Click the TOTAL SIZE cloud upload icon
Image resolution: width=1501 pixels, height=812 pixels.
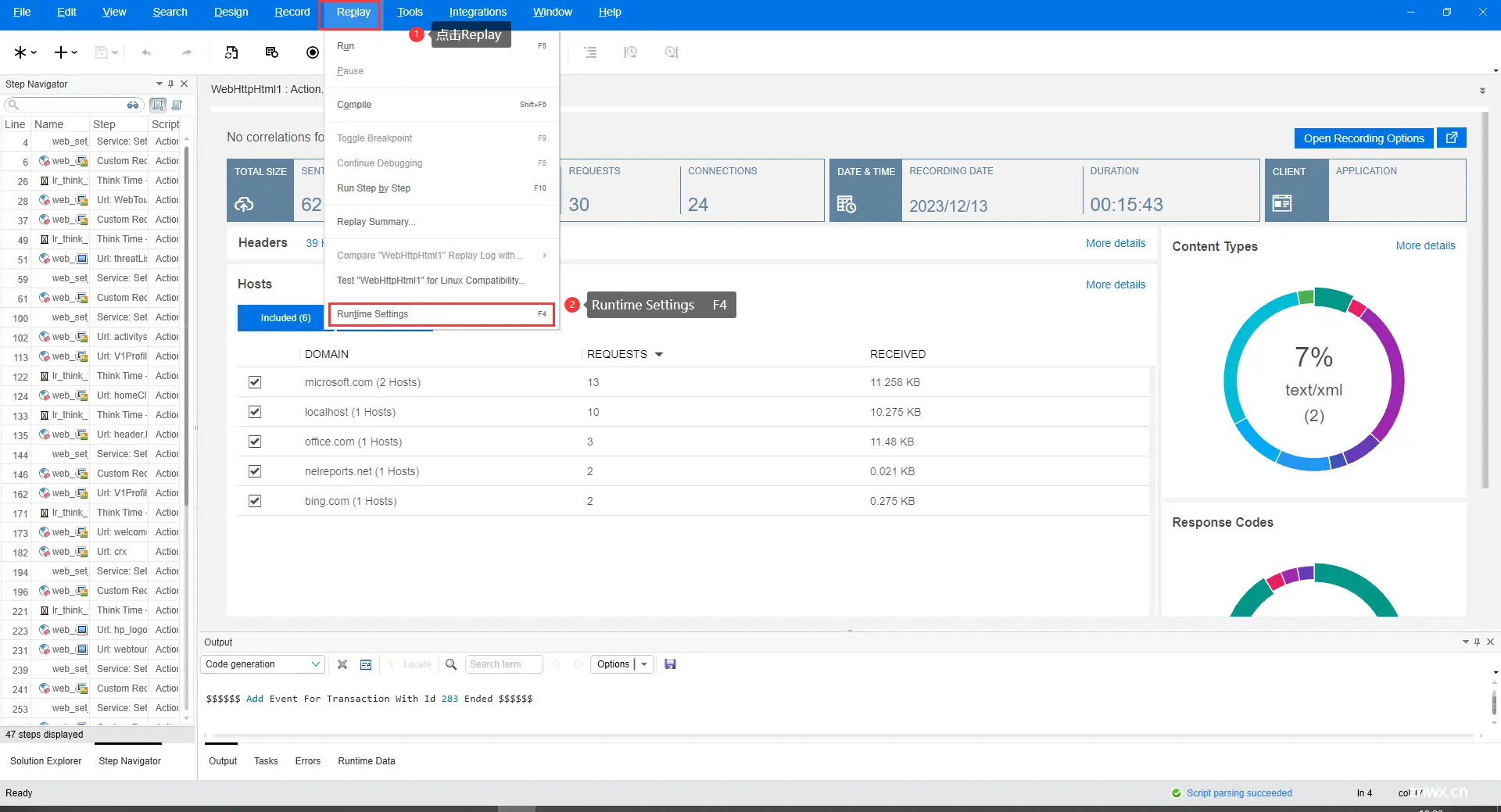point(244,204)
